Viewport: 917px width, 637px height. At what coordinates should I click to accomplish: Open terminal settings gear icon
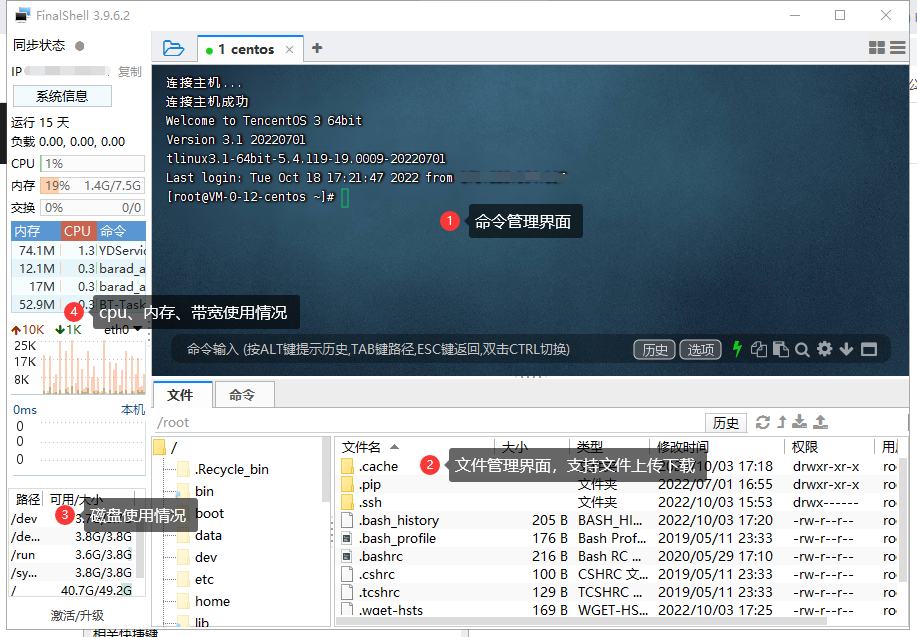[824, 349]
